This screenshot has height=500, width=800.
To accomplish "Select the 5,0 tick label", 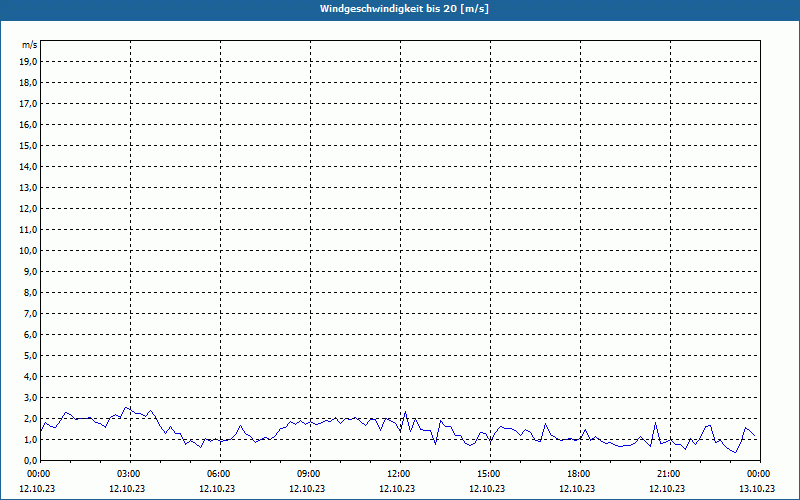I will (32, 355).
